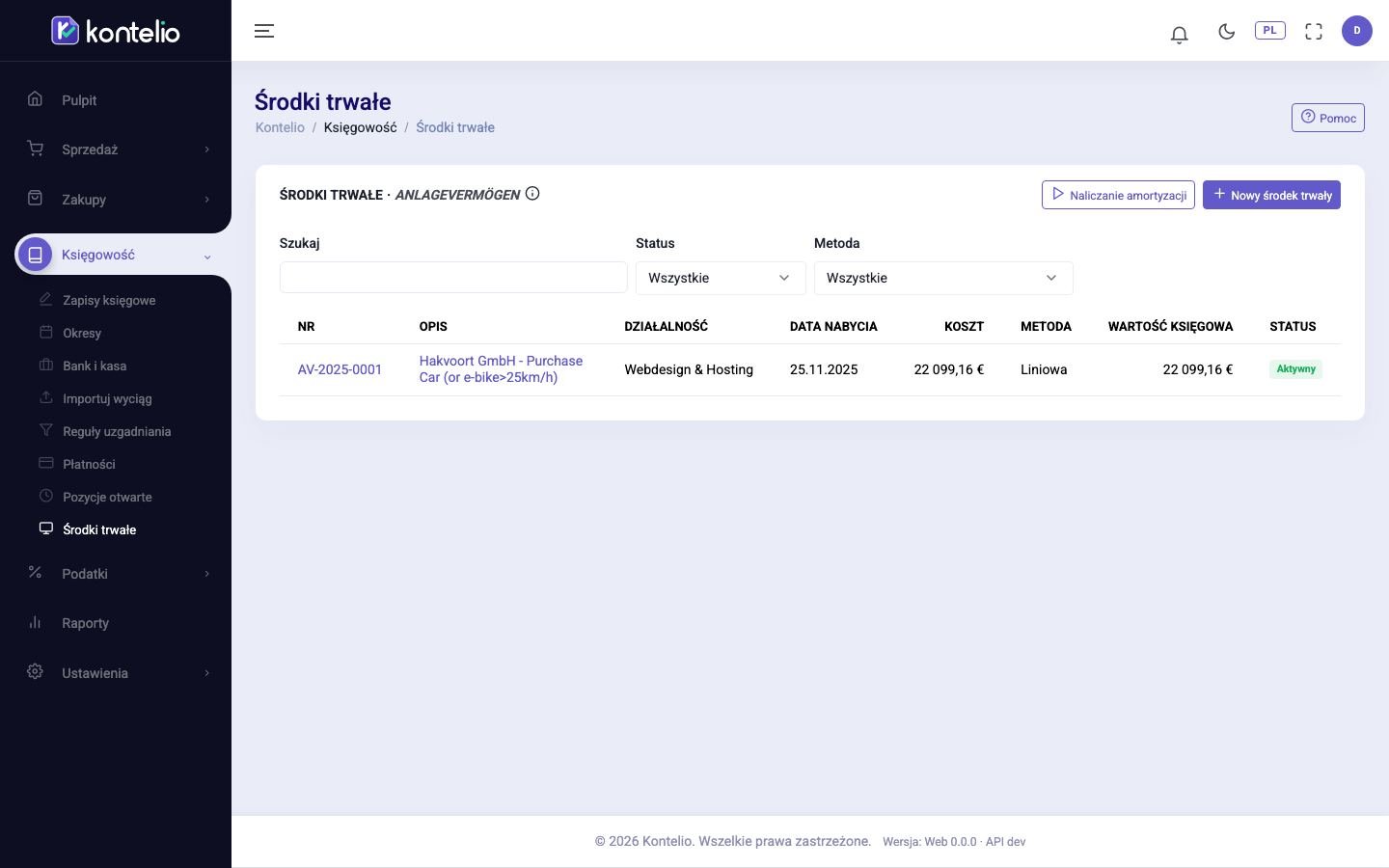Sort by Koszt column header
The image size is (1389, 868).
tap(964, 326)
